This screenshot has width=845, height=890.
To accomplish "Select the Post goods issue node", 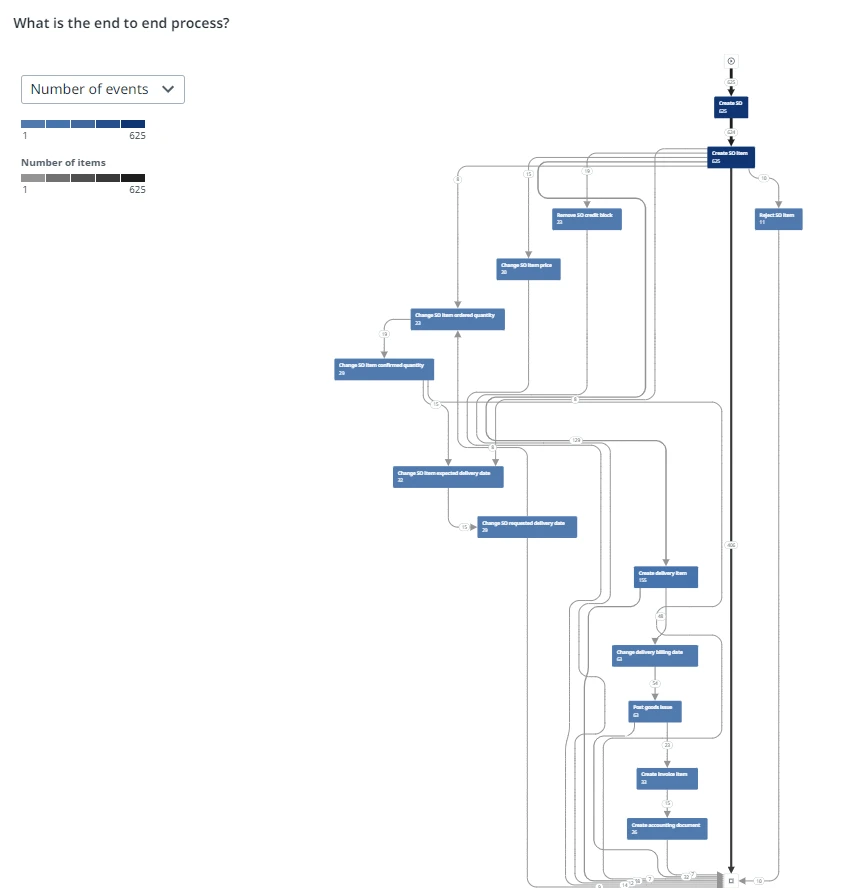I will click(x=655, y=711).
